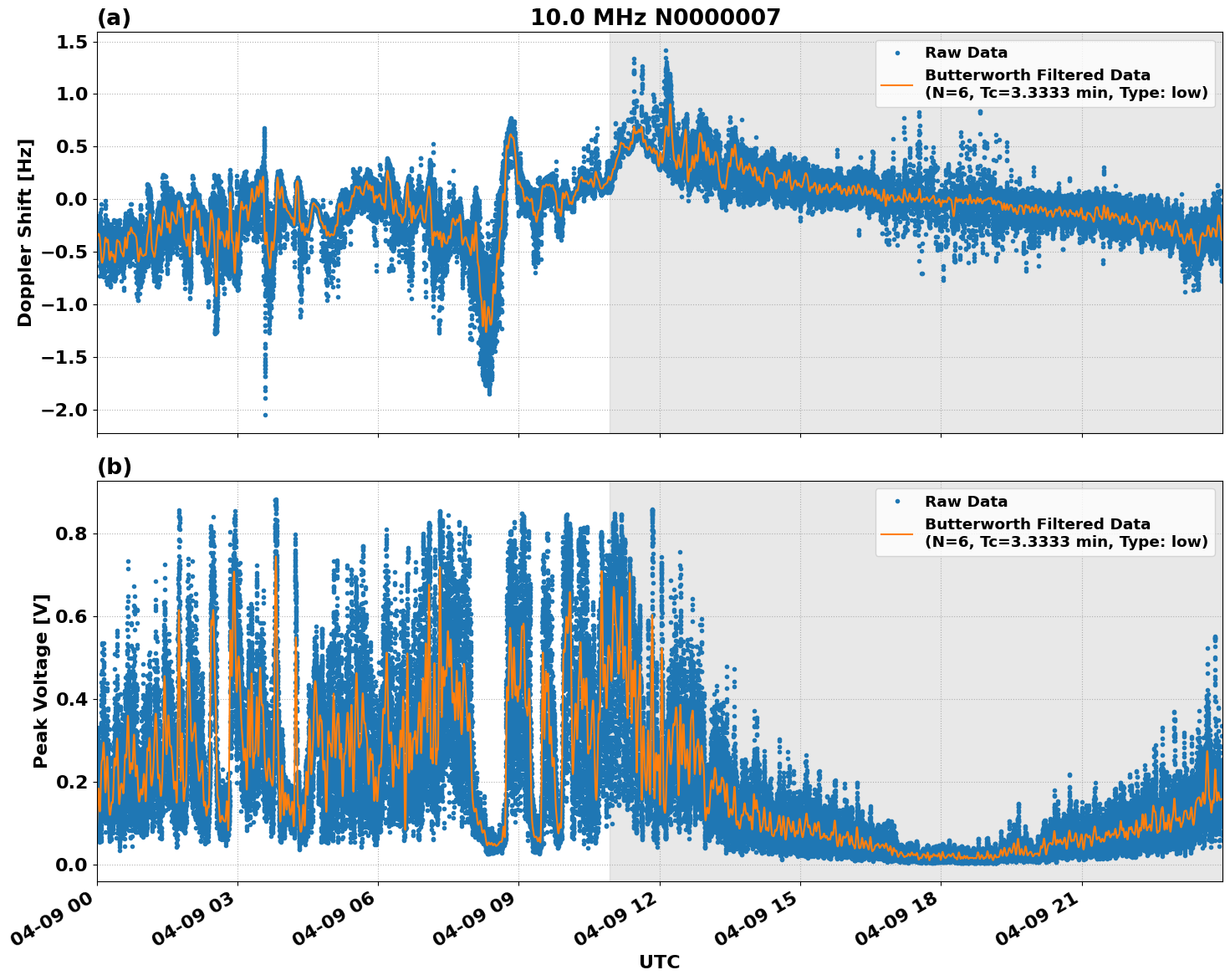
Task: Click the title 10.0 MHz N0000007
Action: click(x=656, y=17)
